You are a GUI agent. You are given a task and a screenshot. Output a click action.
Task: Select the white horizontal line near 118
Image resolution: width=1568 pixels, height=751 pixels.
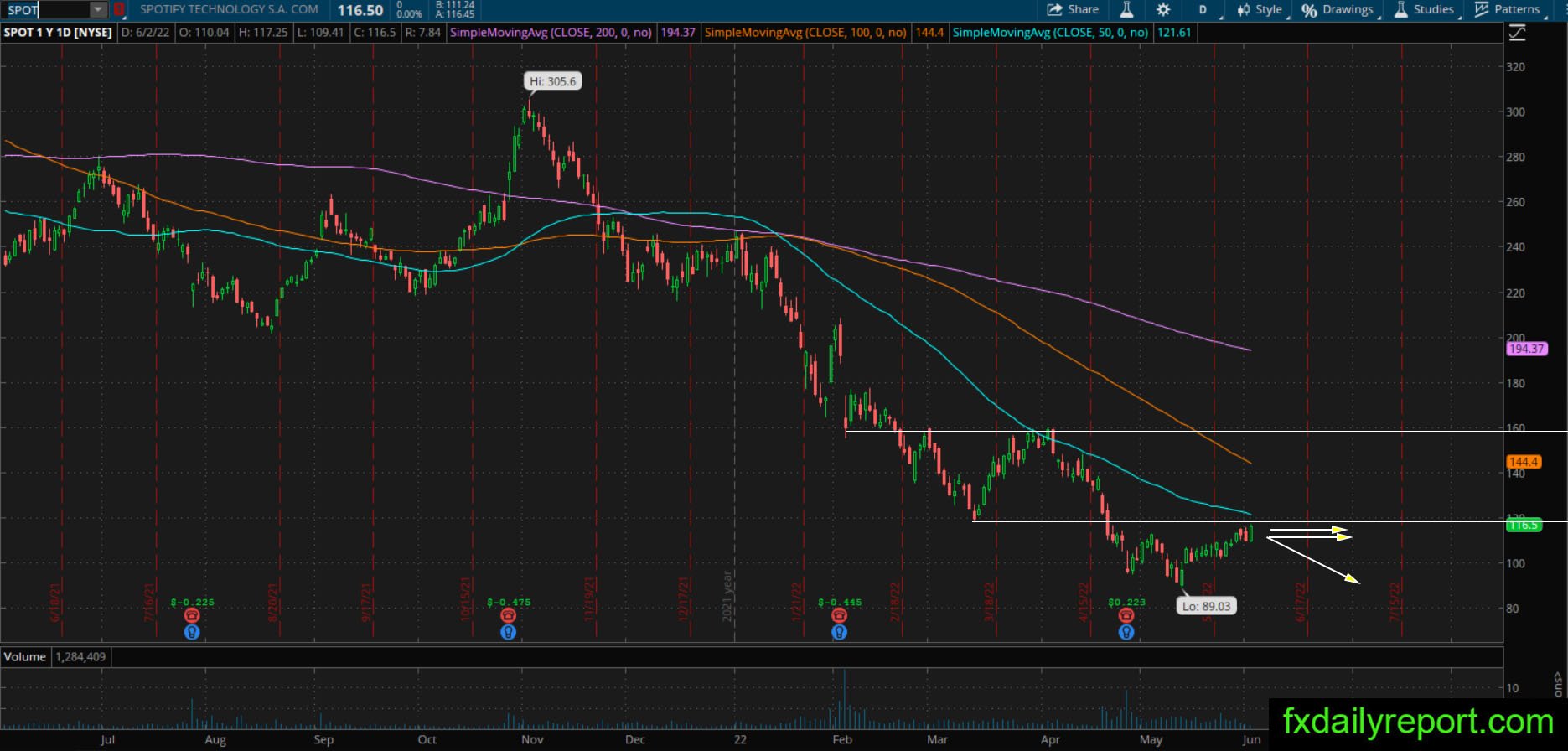[1270, 521]
